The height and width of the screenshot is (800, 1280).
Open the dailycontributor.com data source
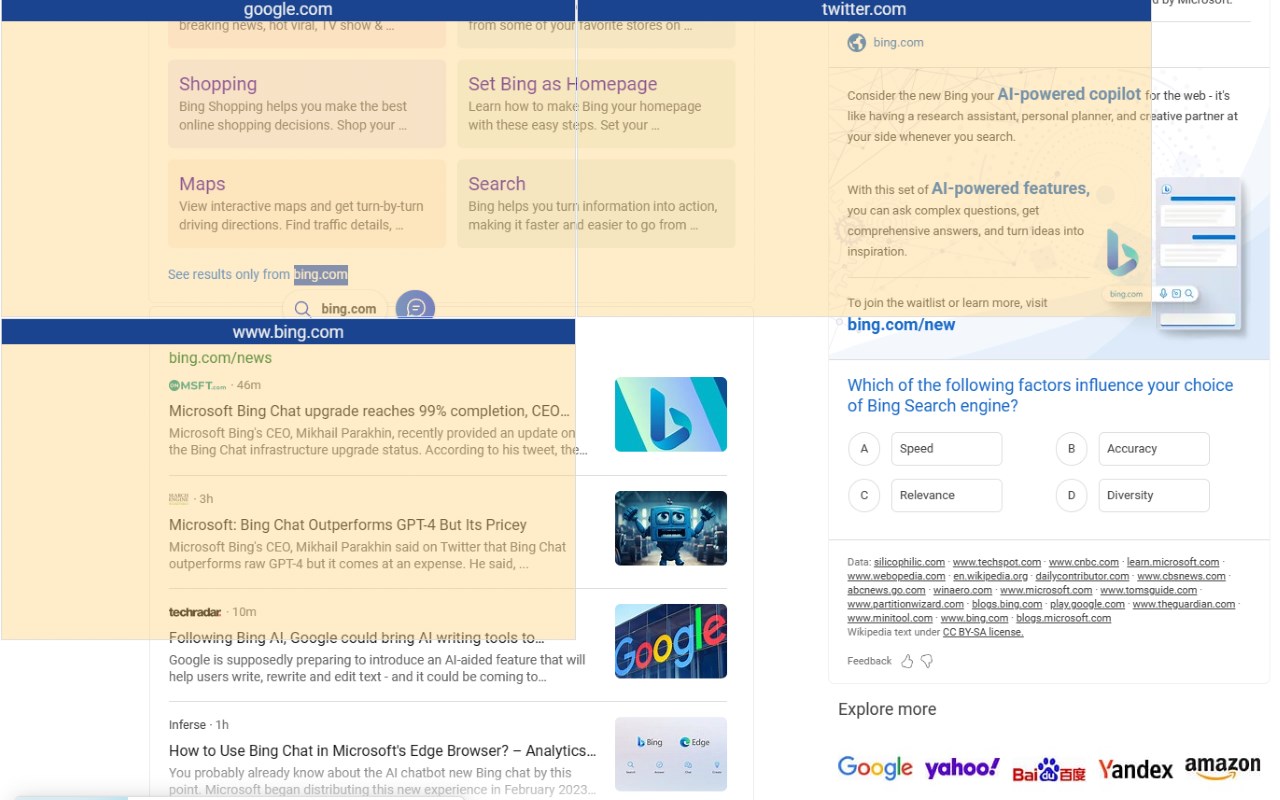pos(1082,576)
